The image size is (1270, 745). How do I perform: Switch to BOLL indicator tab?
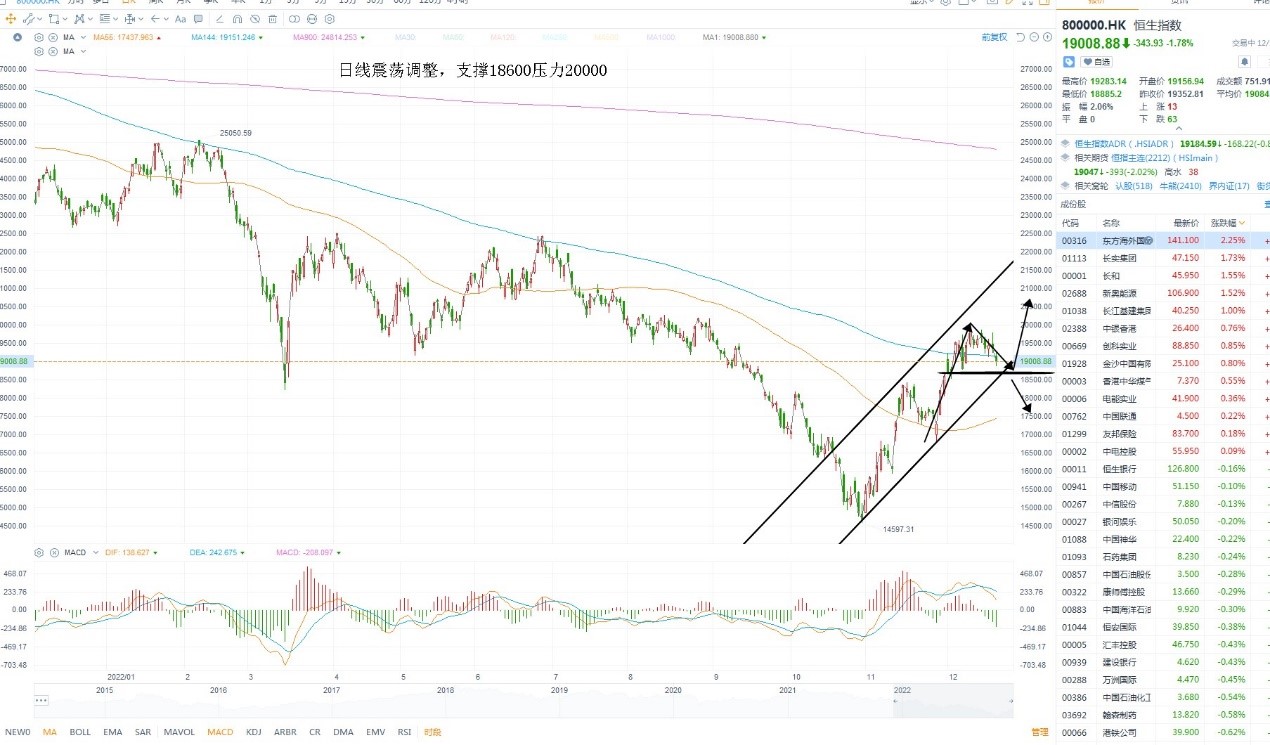tap(80, 732)
